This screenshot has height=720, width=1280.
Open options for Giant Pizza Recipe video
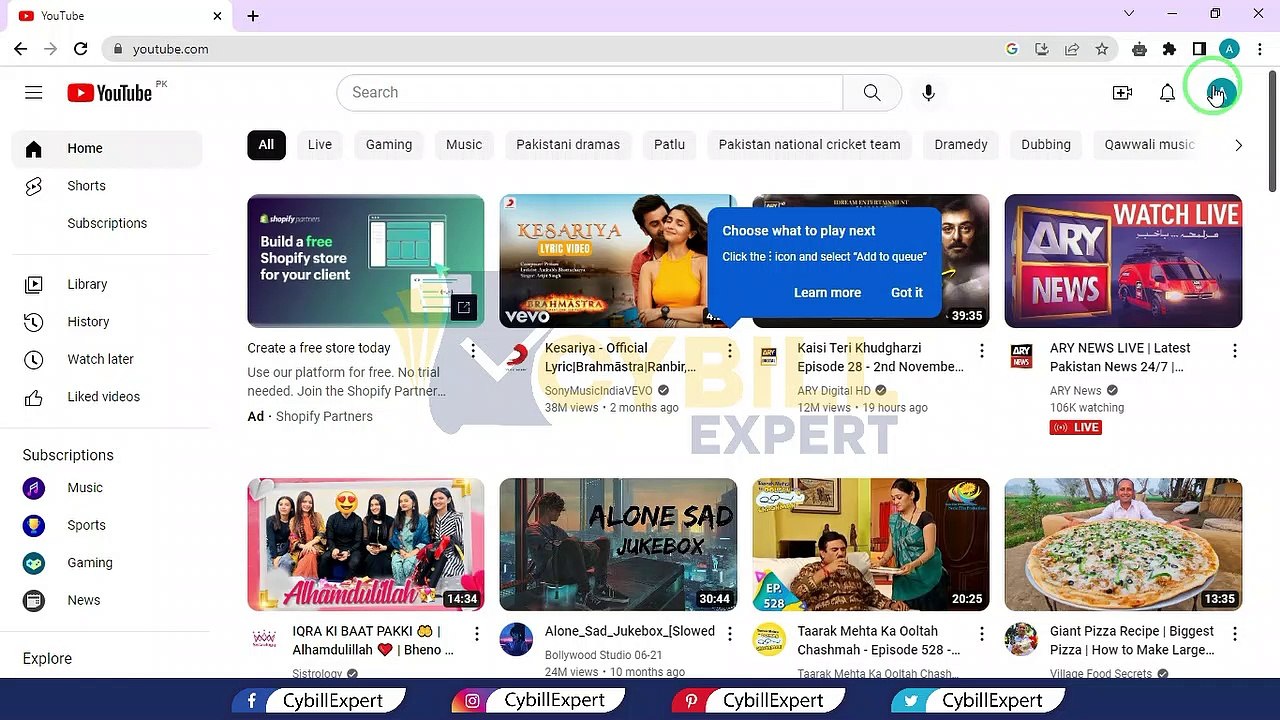(x=1235, y=634)
